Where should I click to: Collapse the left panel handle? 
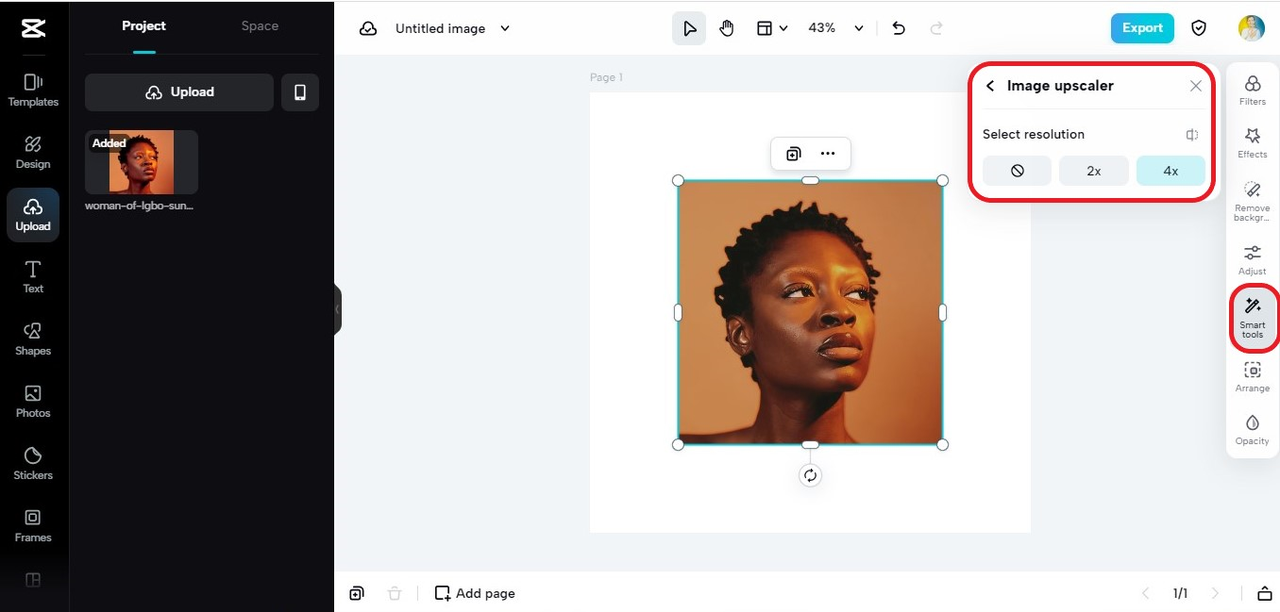pyautogui.click(x=337, y=309)
